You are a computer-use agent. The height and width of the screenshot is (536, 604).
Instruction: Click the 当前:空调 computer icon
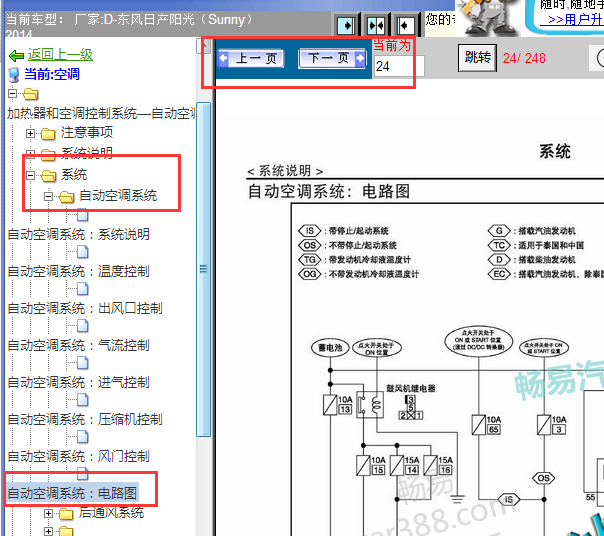14,75
